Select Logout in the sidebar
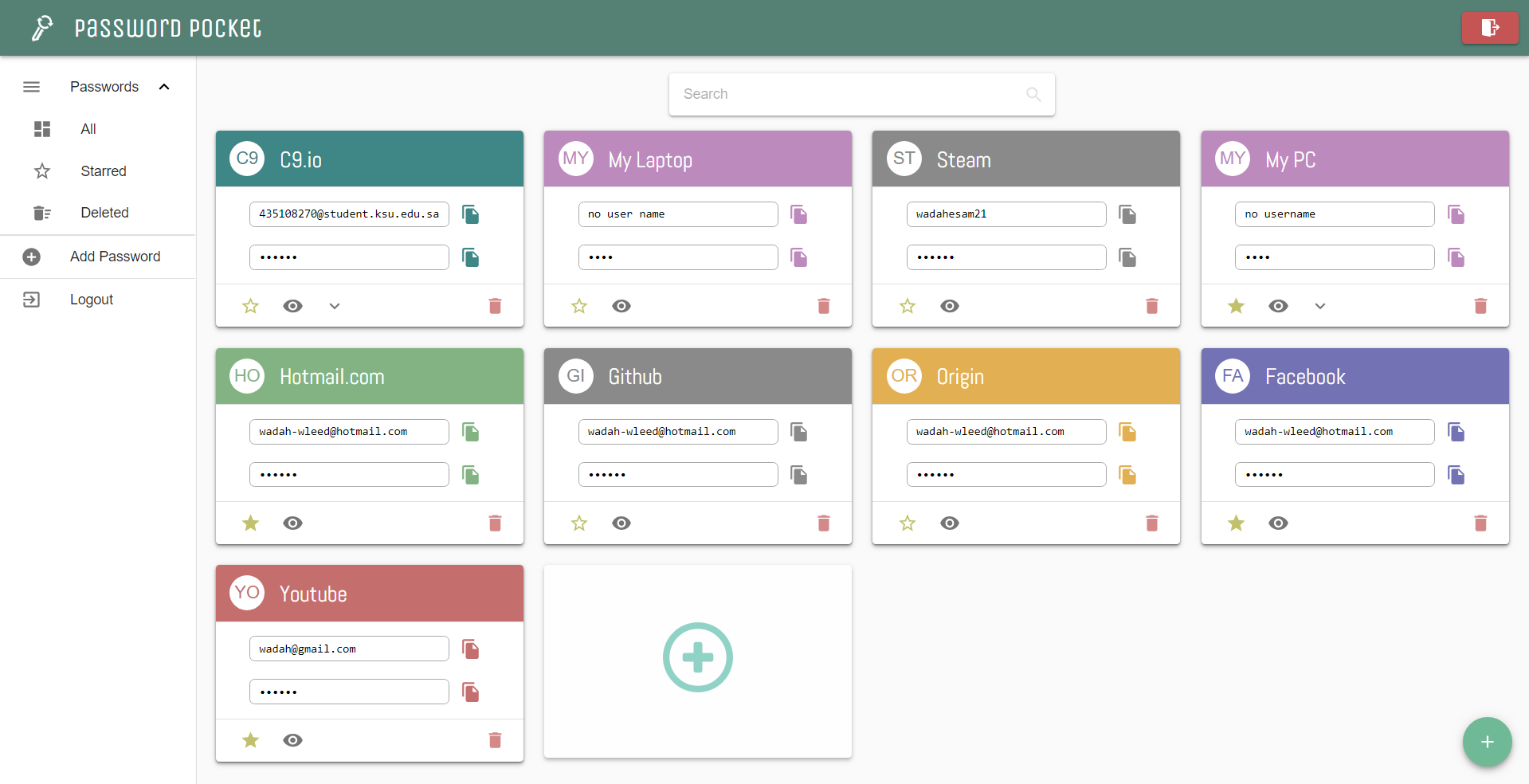The image size is (1529, 784). click(98, 300)
